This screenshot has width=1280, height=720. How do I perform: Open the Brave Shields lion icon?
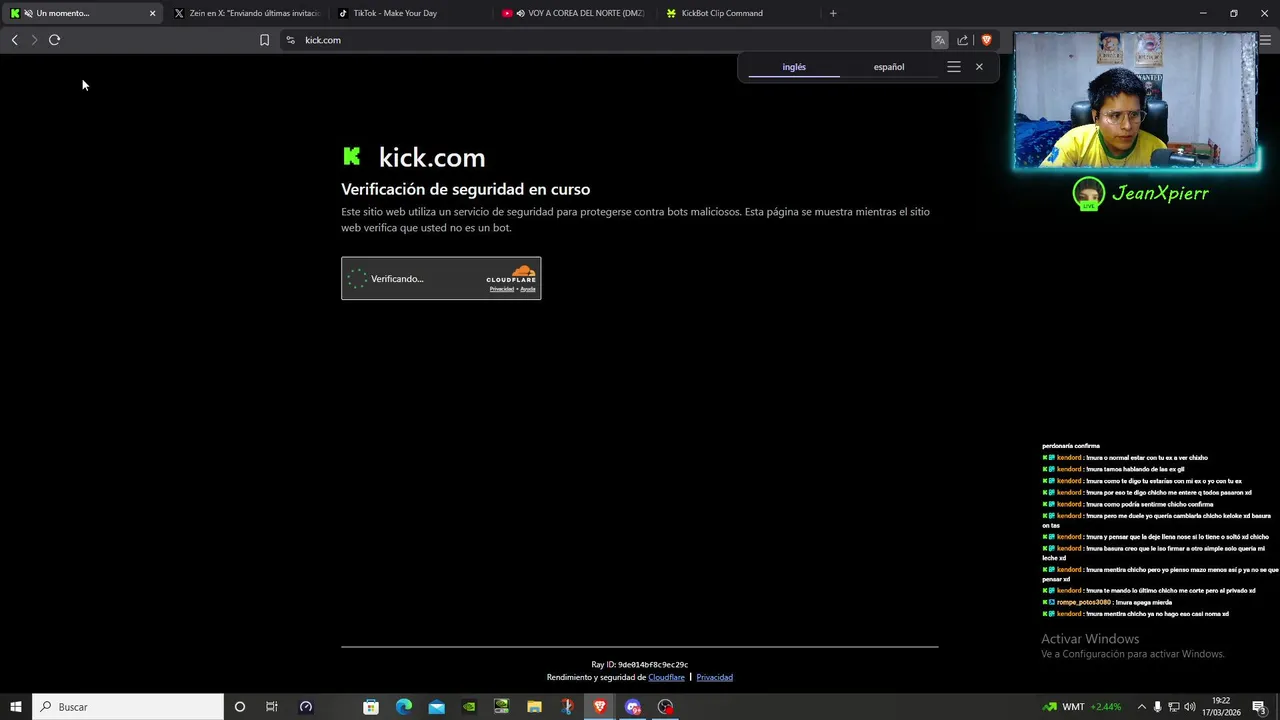pyautogui.click(x=986, y=40)
